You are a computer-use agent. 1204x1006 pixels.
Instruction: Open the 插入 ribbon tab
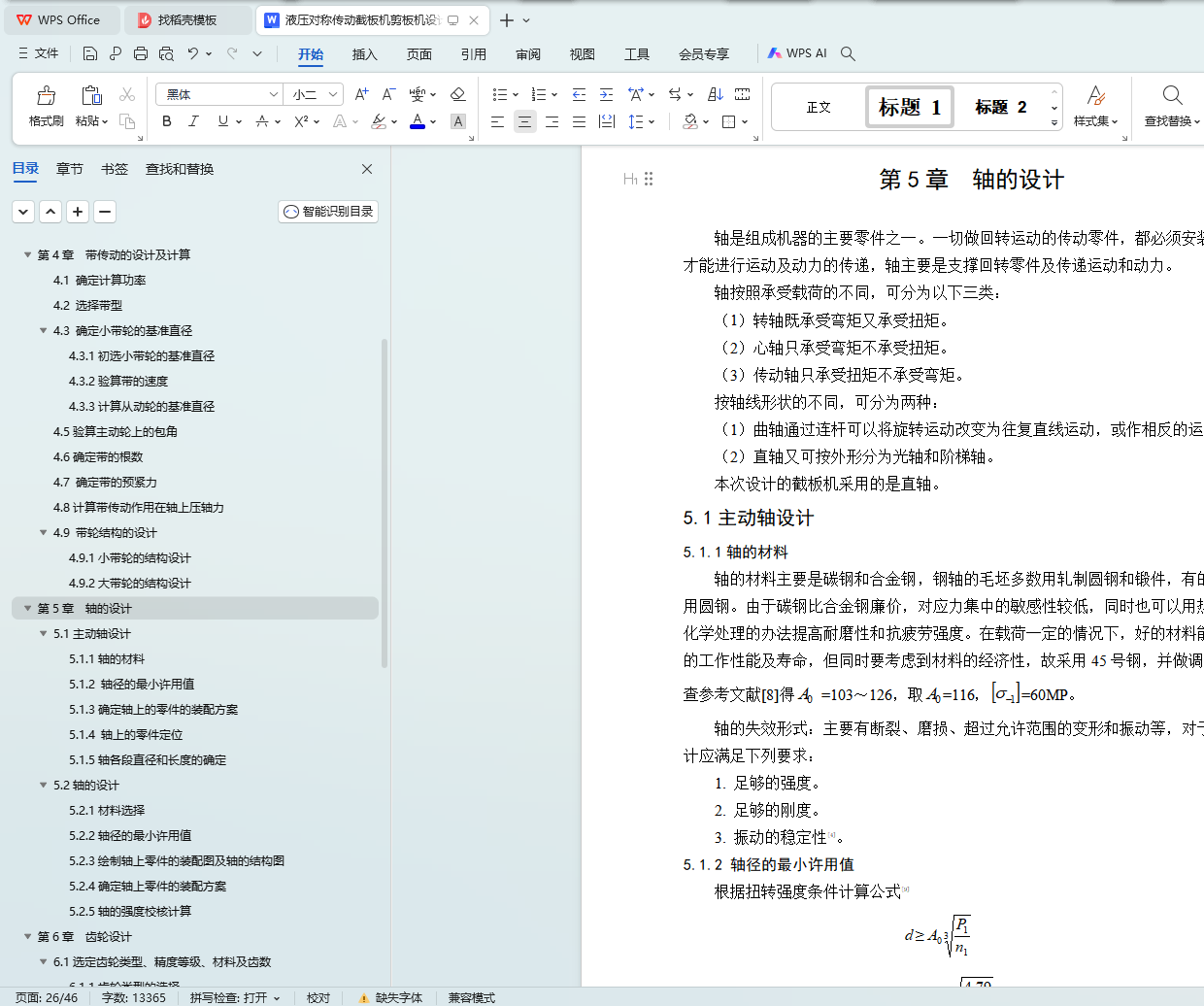tap(364, 54)
